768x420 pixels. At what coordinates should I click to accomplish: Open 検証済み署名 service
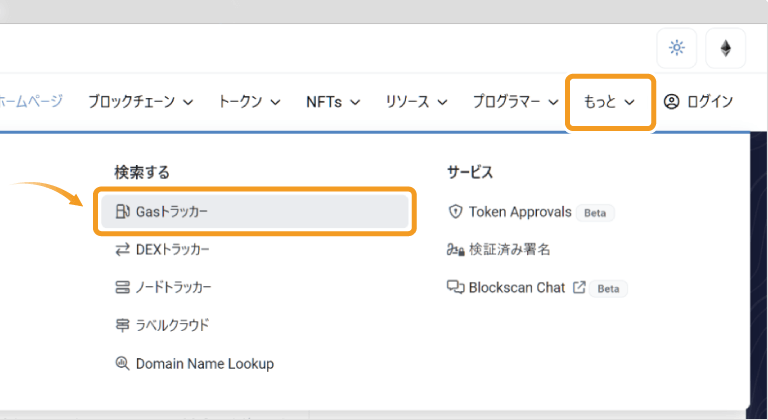click(509, 249)
